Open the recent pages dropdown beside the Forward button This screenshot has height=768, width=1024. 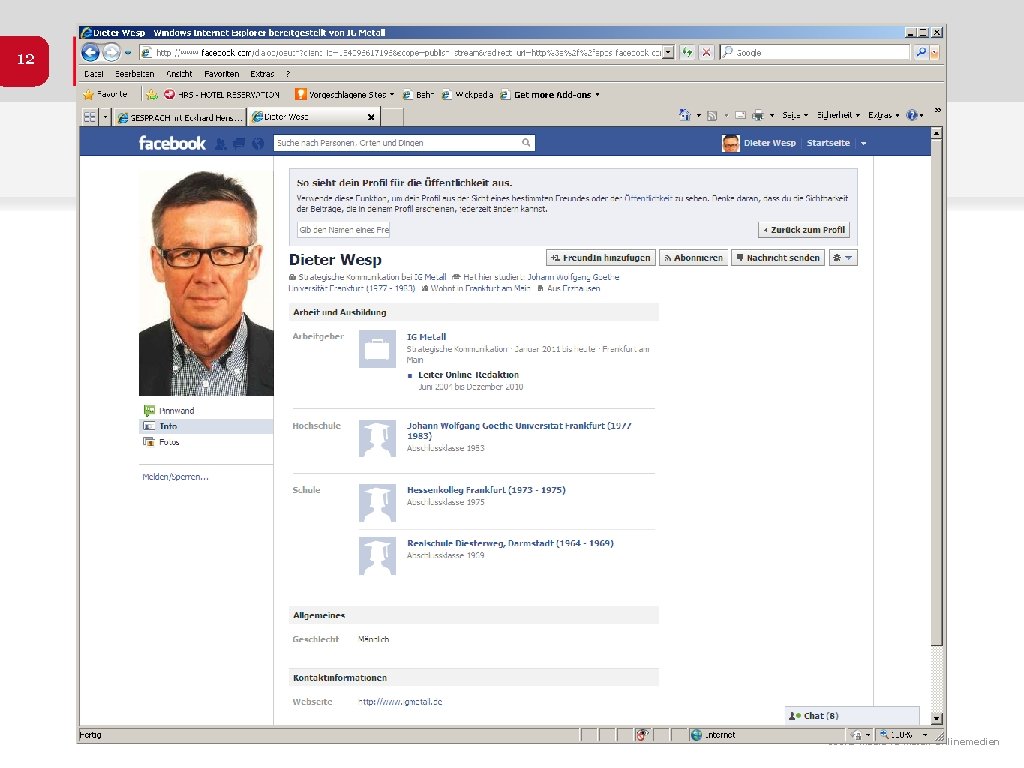(128, 53)
